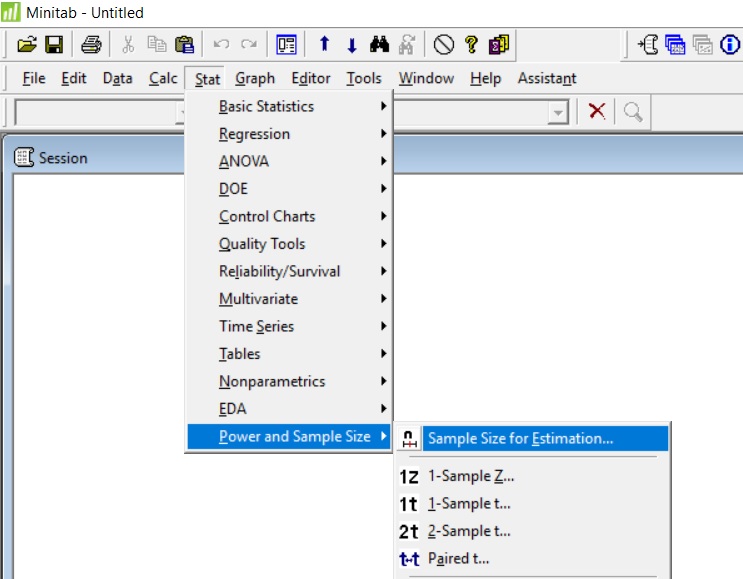Click the Copy icon in toolbar

click(x=156, y=45)
